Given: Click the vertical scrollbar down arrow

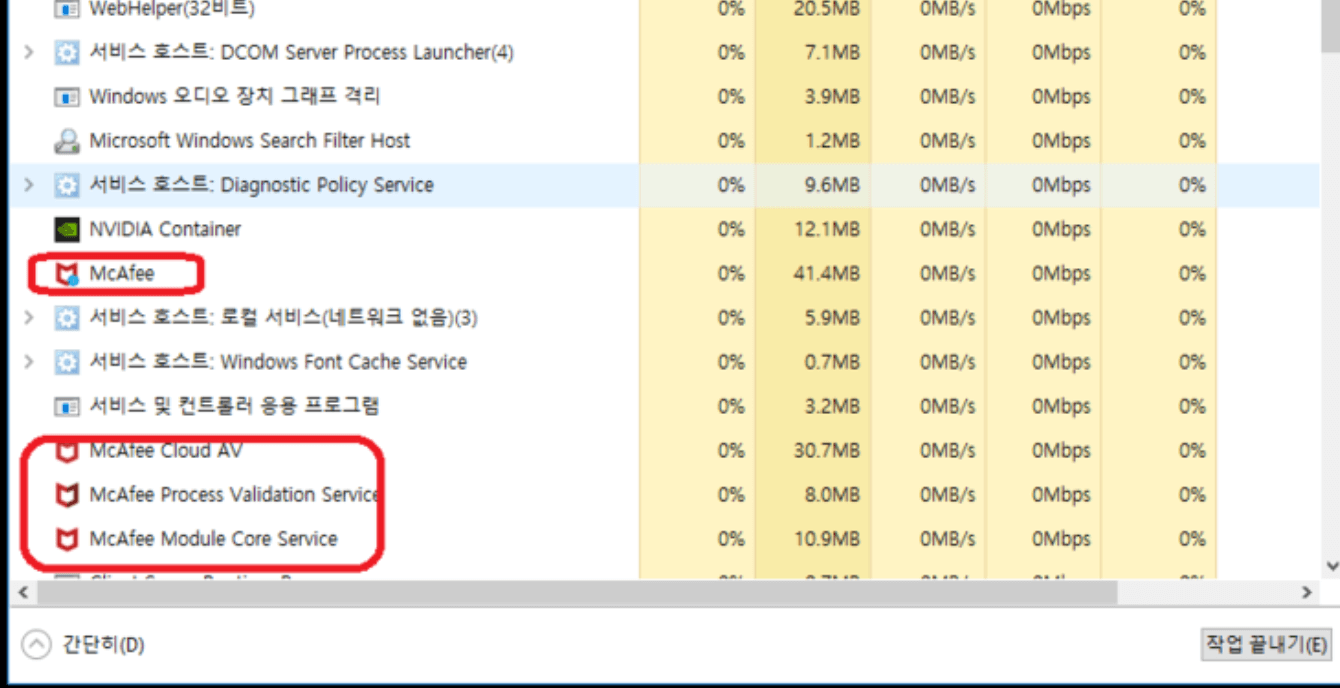Looking at the screenshot, I should pyautogui.click(x=1330, y=566).
